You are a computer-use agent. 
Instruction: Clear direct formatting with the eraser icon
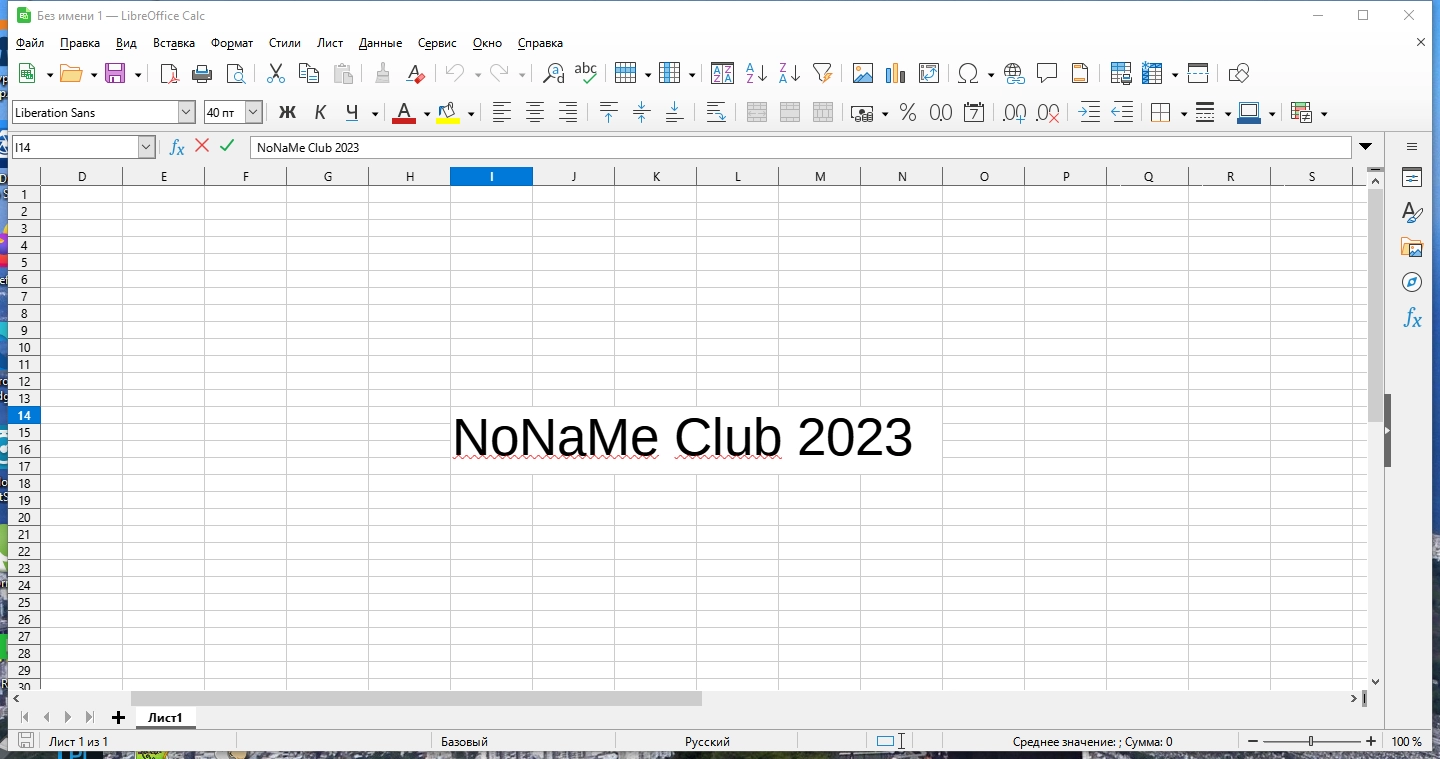(x=415, y=73)
